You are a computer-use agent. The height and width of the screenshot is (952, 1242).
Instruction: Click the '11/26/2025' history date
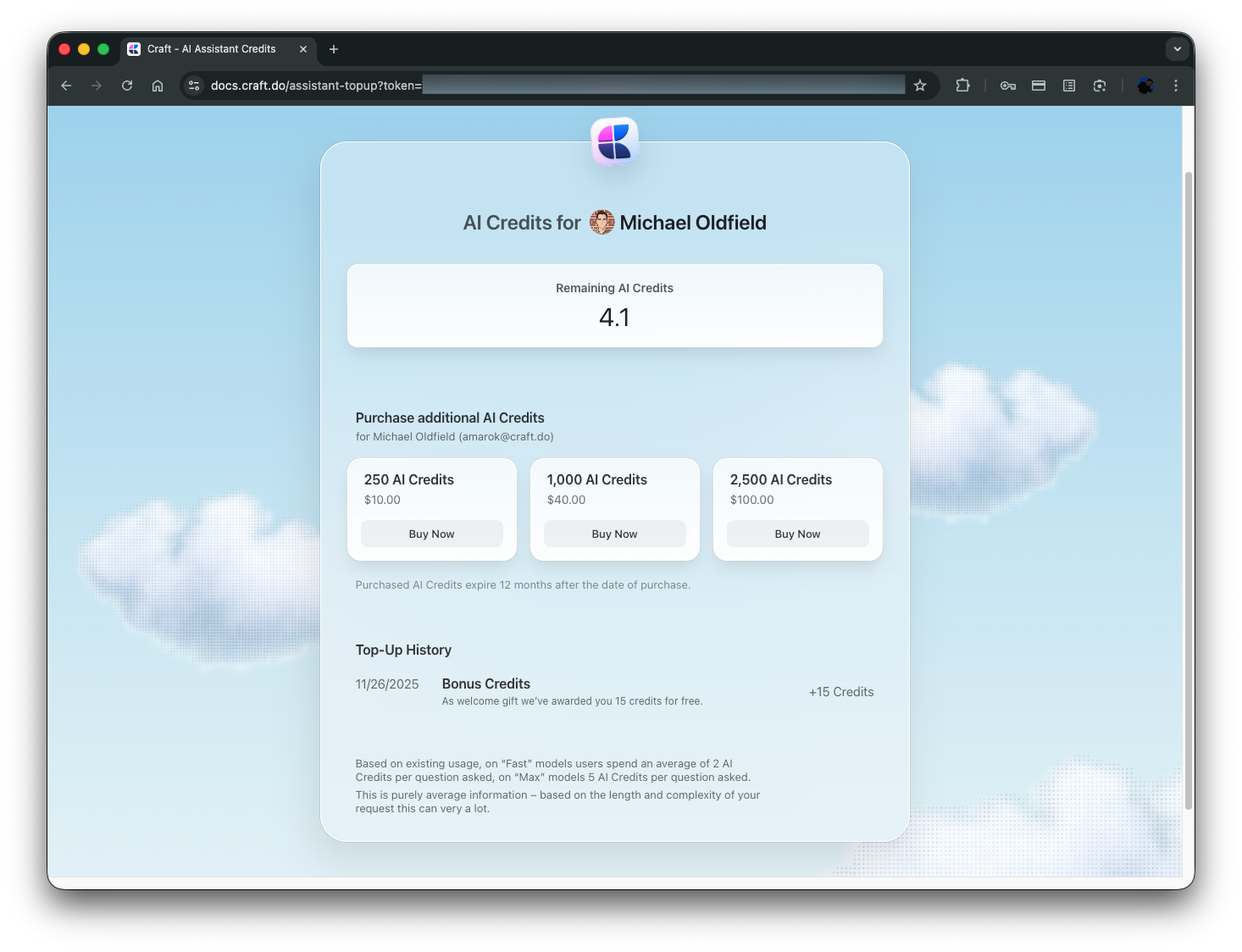(x=387, y=684)
